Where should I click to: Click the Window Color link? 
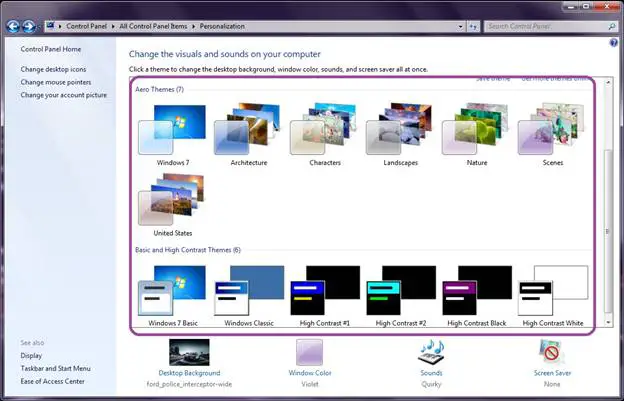click(310, 373)
